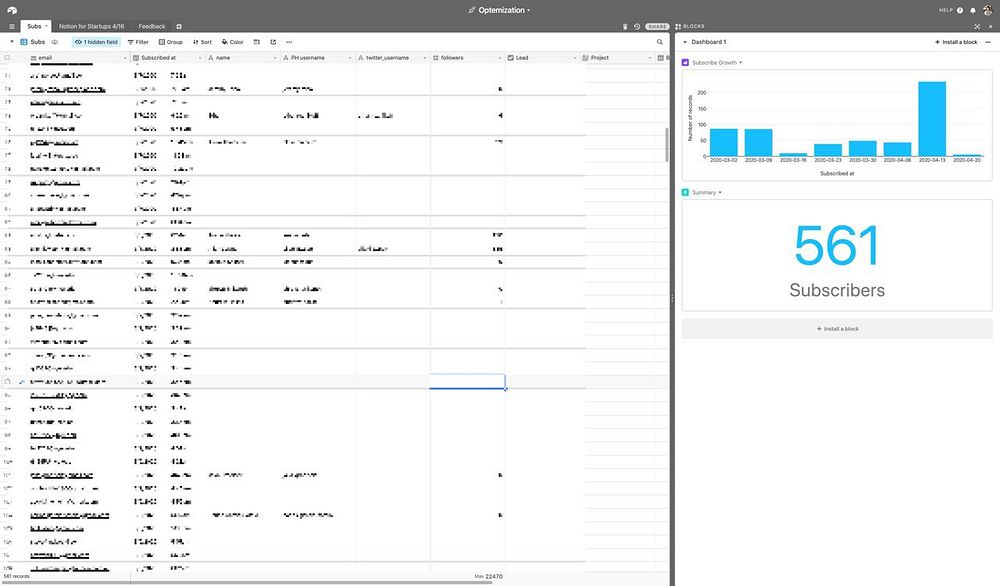The width and height of the screenshot is (1000, 586).
Task: Open the base trash icon
Action: (x=625, y=26)
